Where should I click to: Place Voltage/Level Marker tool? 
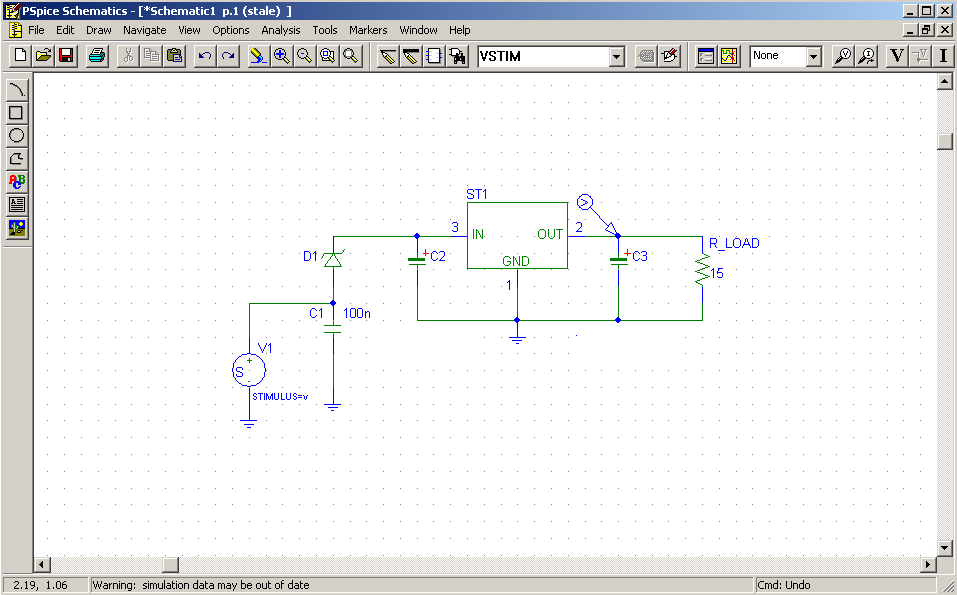coord(843,56)
